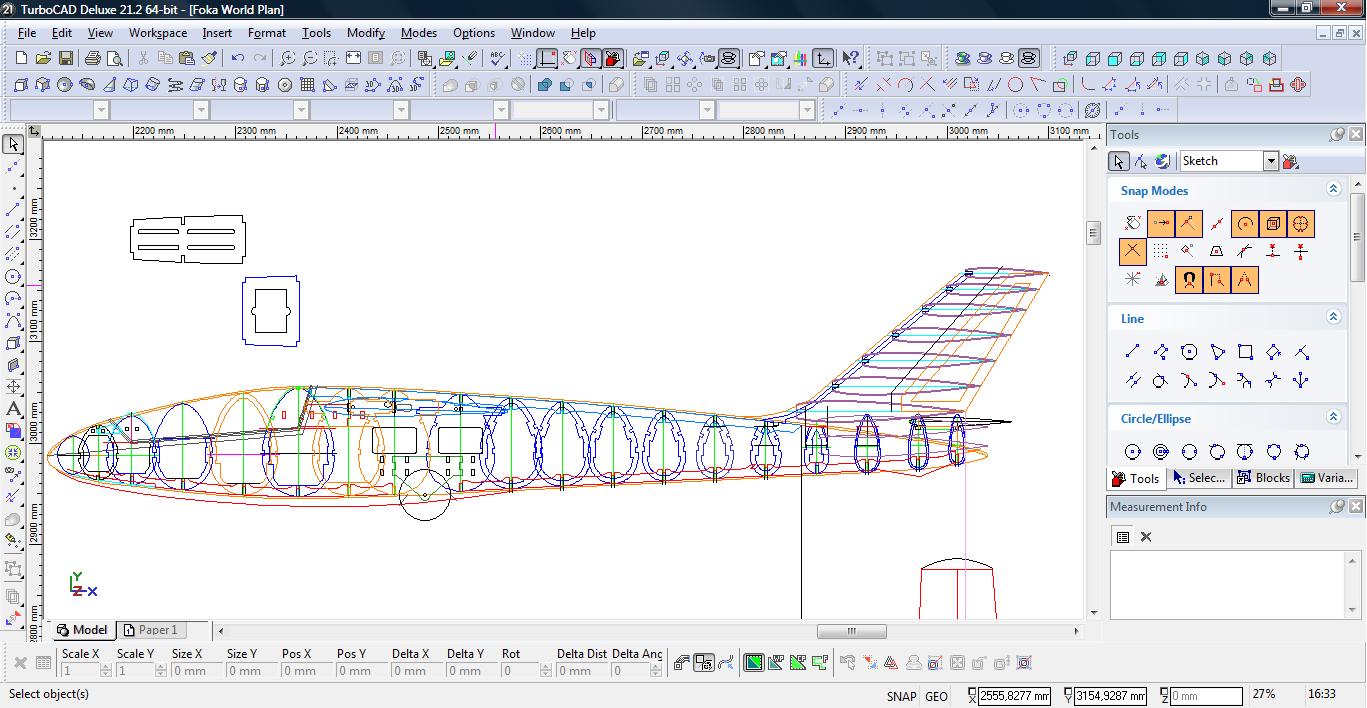1367x708 pixels.
Task: Click the spell check ABC icon
Action: click(x=496, y=59)
